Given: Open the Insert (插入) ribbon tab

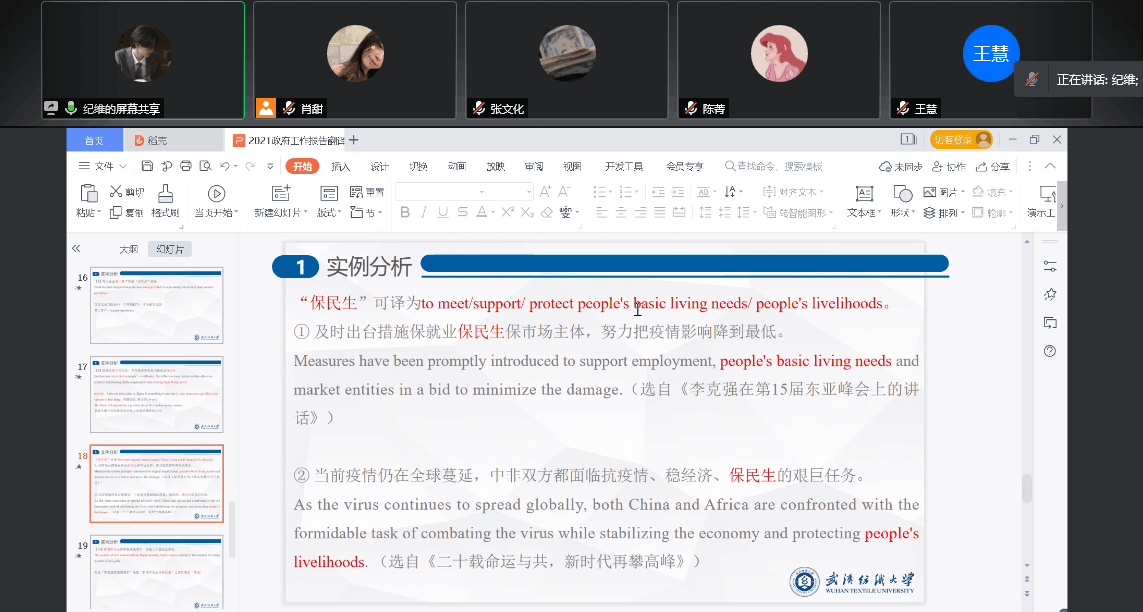Looking at the screenshot, I should click(x=341, y=166).
